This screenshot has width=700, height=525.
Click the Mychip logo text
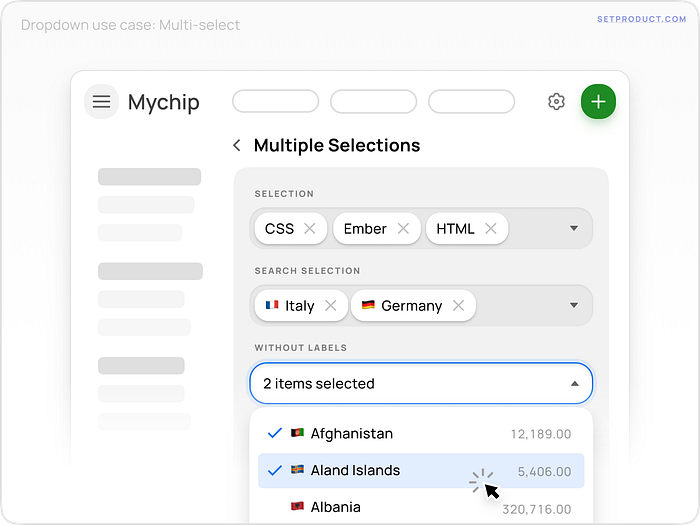pyautogui.click(x=163, y=102)
